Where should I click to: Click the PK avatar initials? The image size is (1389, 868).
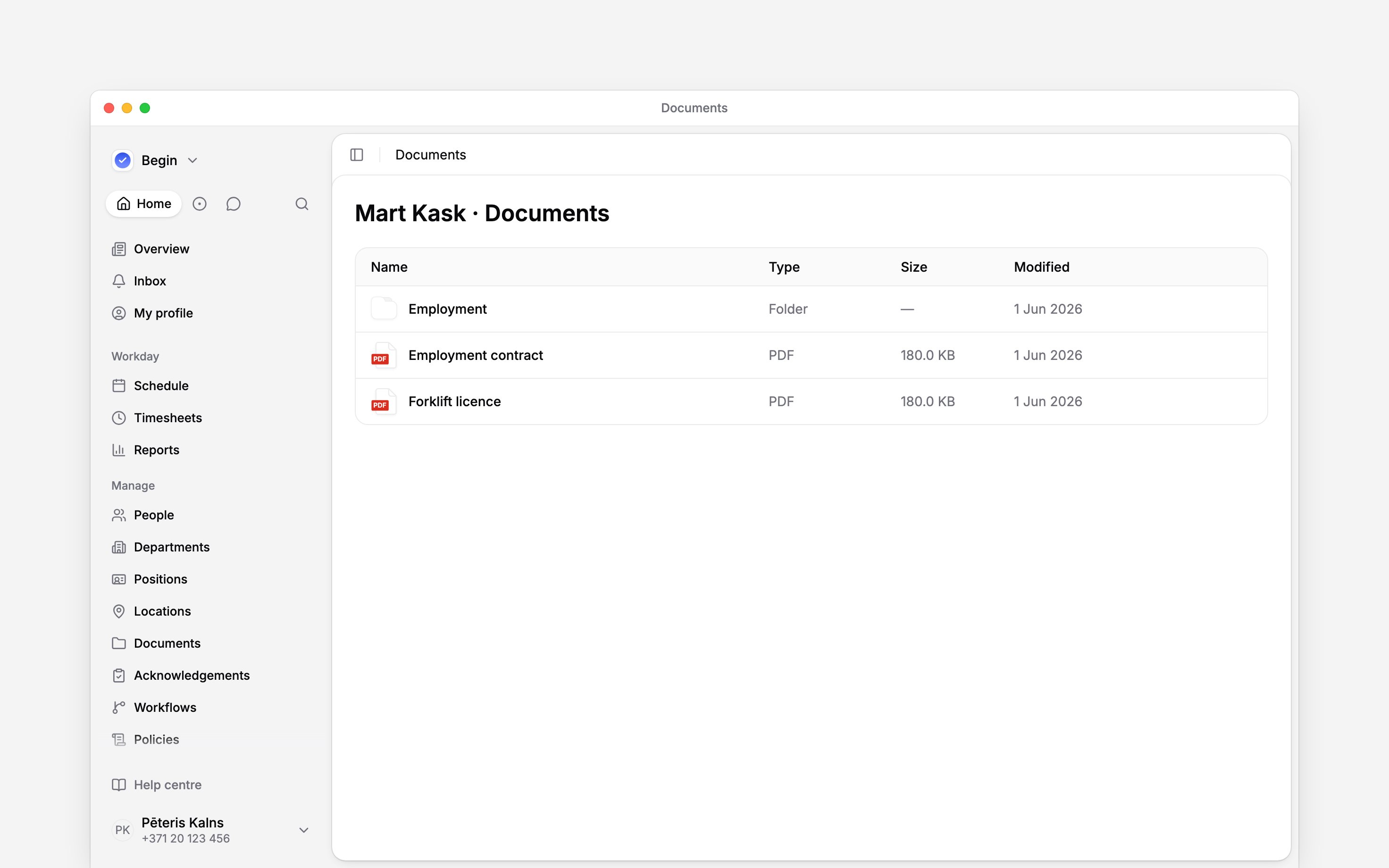pyautogui.click(x=122, y=830)
